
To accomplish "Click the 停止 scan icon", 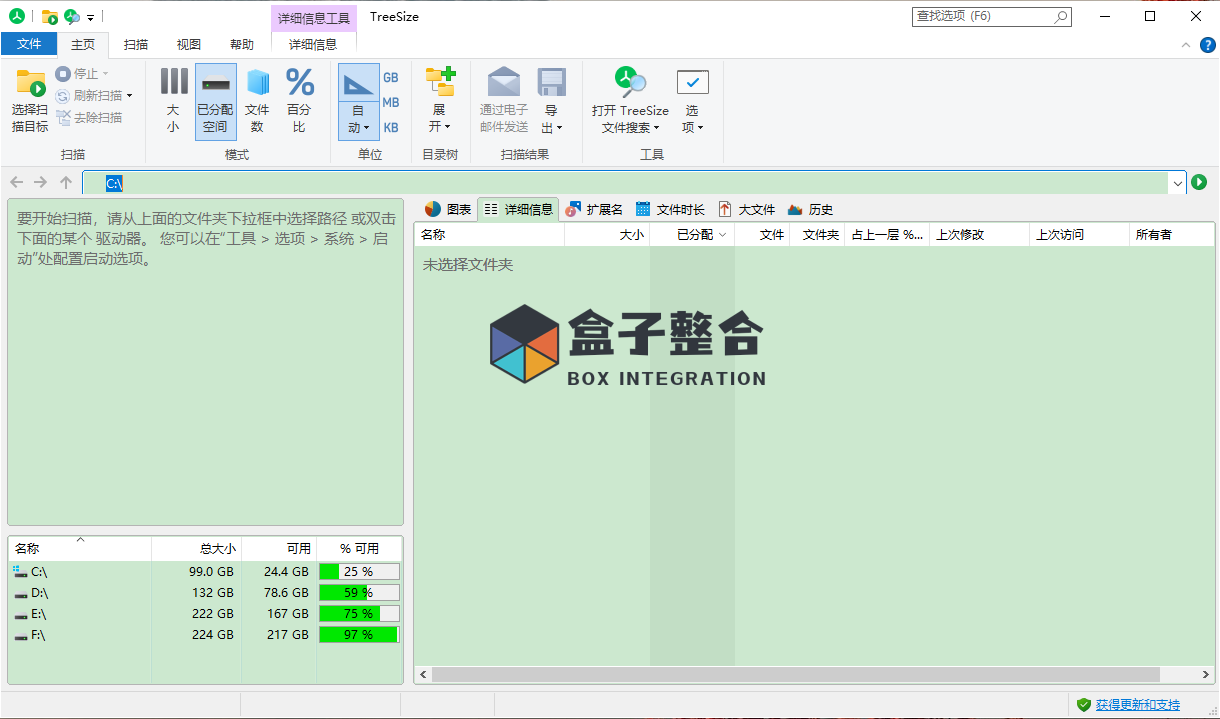I will click(63, 73).
